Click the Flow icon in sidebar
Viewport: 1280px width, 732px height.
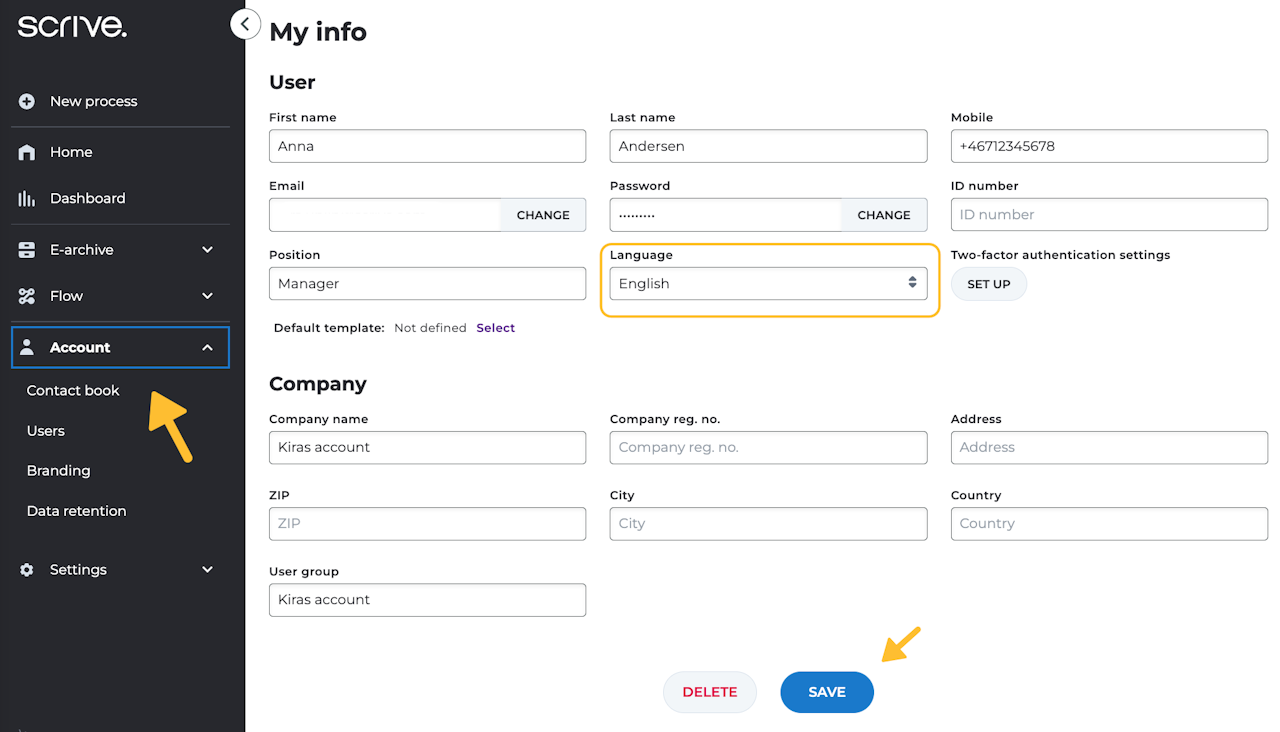(27, 296)
